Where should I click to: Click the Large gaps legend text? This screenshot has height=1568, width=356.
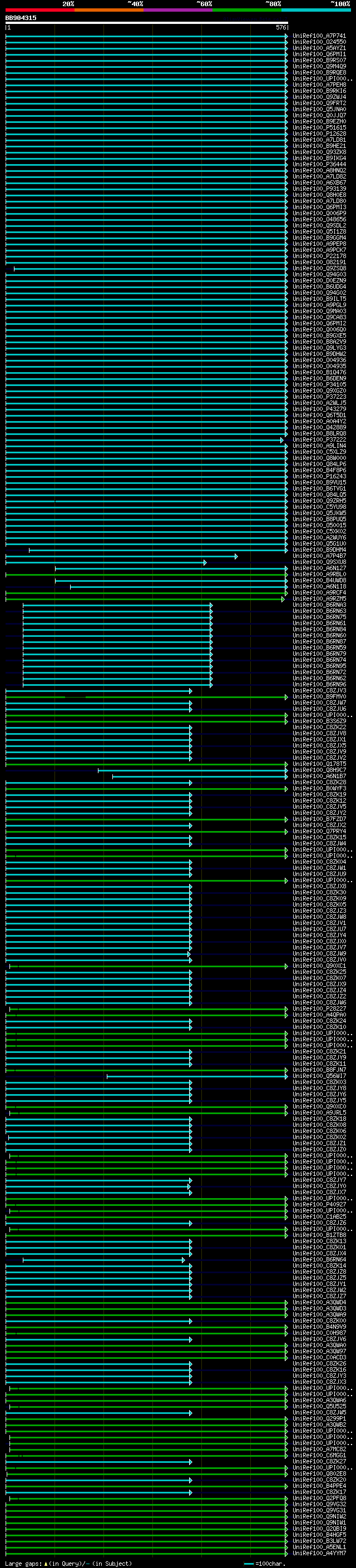[67, 1563]
